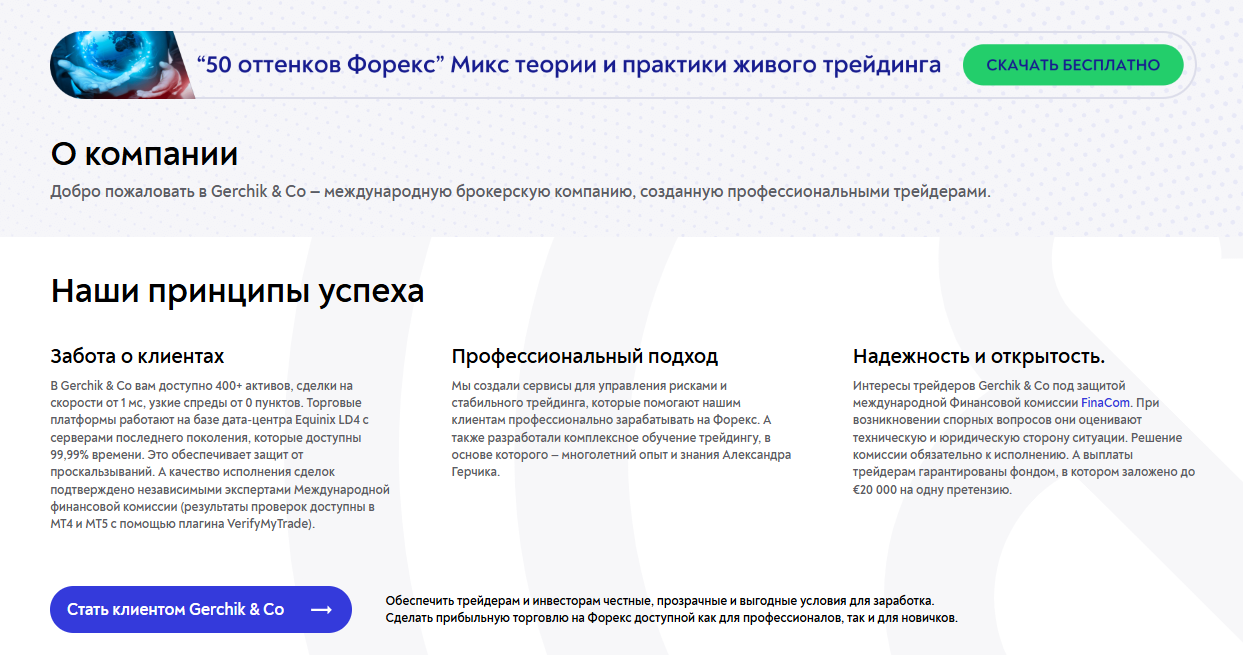Click the «О компании» heading
Viewport: 1243px width, 655px height.
pos(144,154)
